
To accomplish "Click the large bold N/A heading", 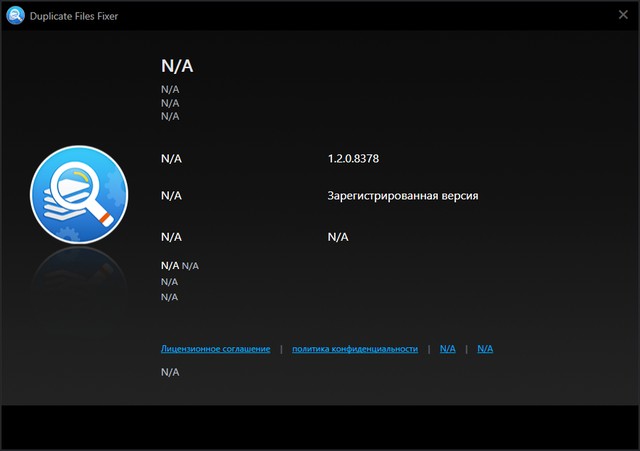I will coord(177,66).
